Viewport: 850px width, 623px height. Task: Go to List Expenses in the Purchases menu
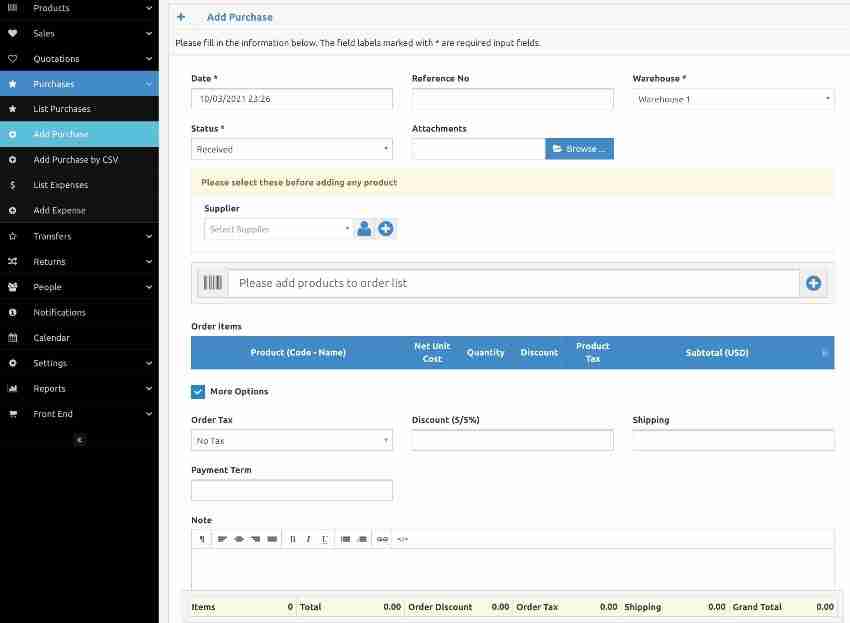(61, 185)
